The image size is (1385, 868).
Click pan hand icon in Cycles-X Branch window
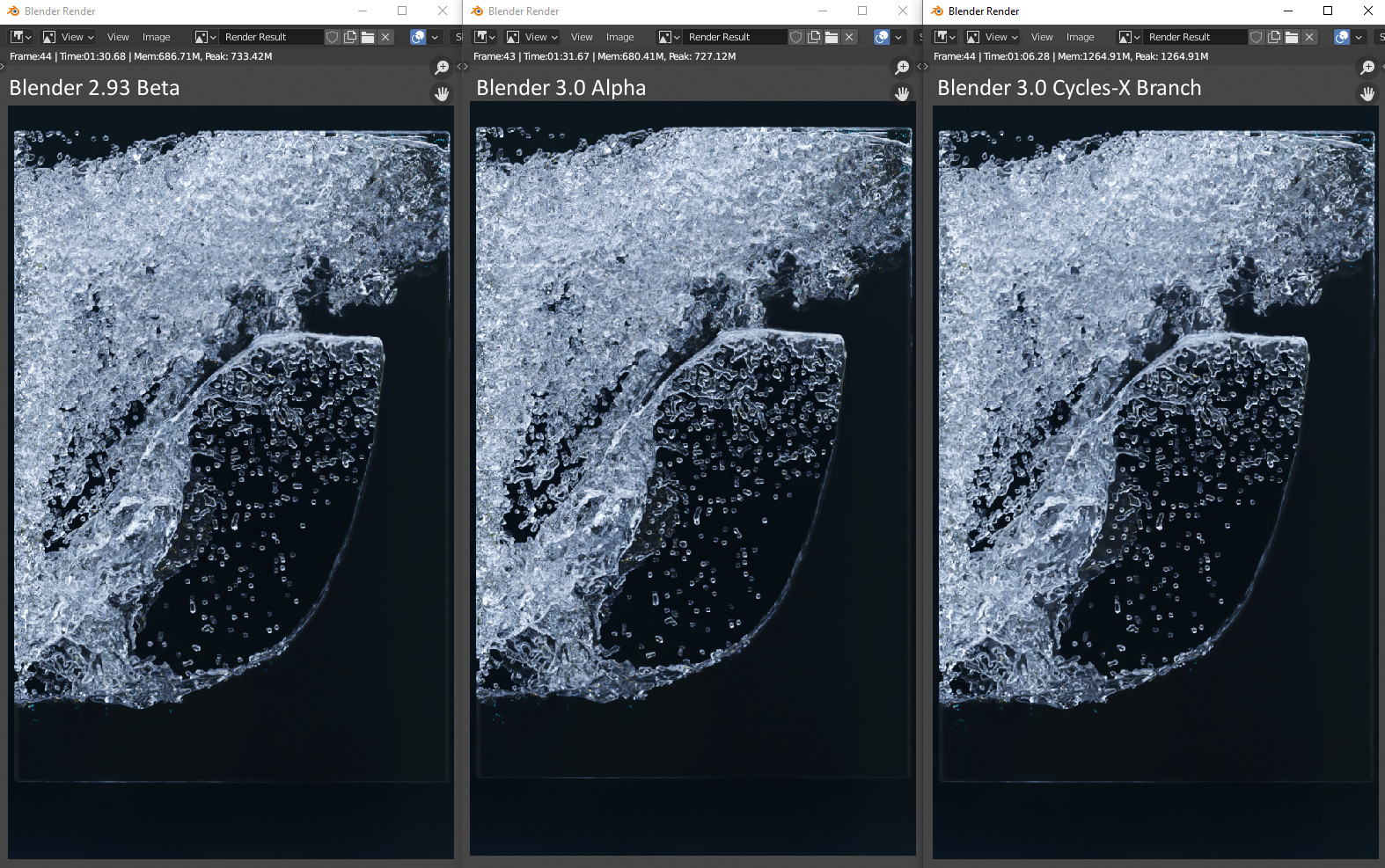1367,93
